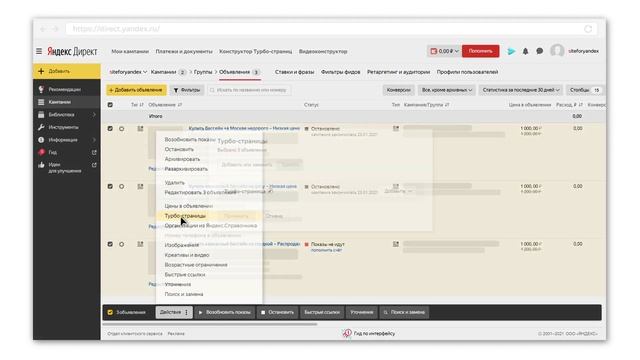This screenshot has height=360, width=640.
Task: Select the circle in Купить бассейн row
Action: click(x=122, y=129)
